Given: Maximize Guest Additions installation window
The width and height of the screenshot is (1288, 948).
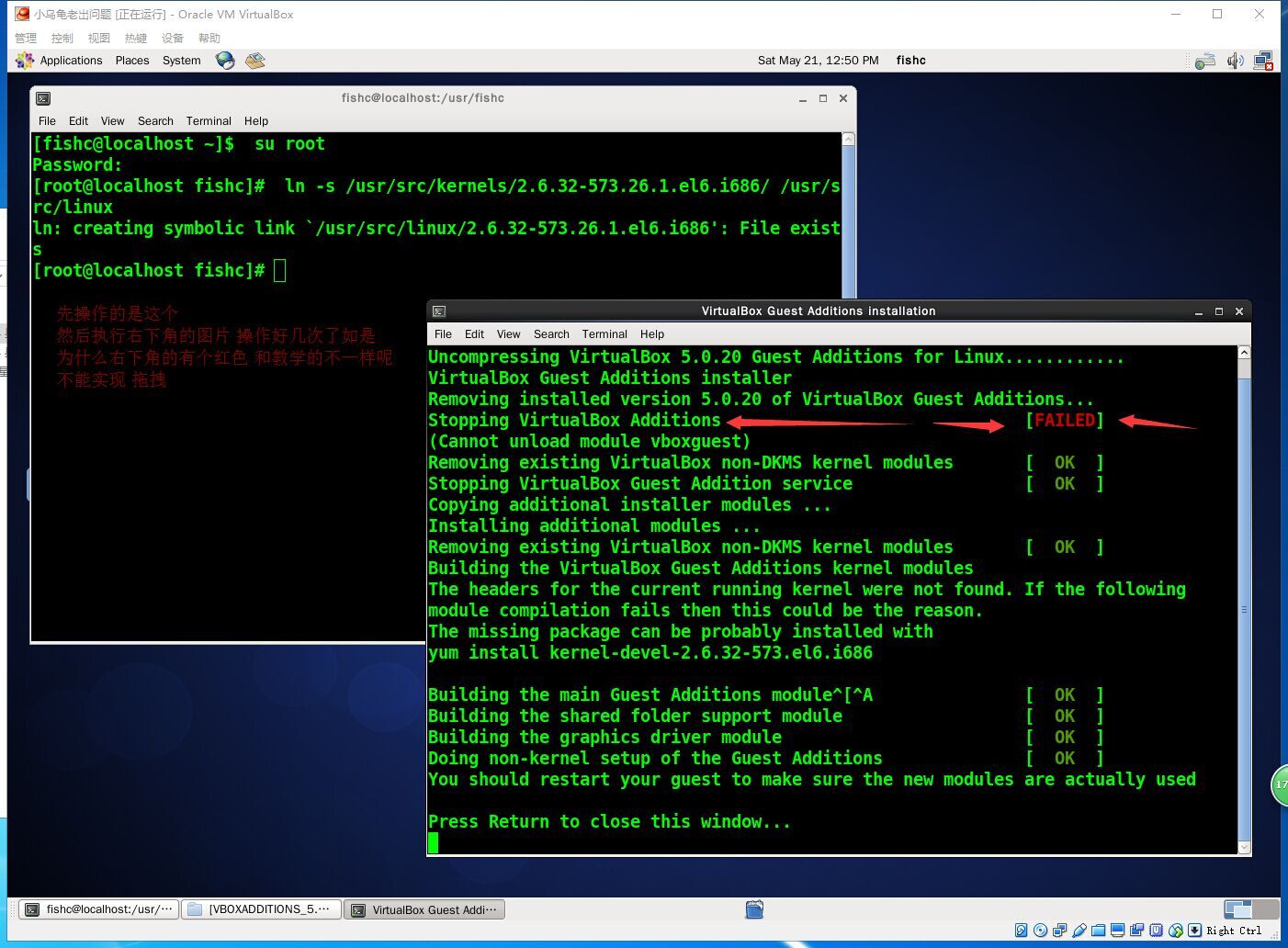Looking at the screenshot, I should coord(1219,311).
